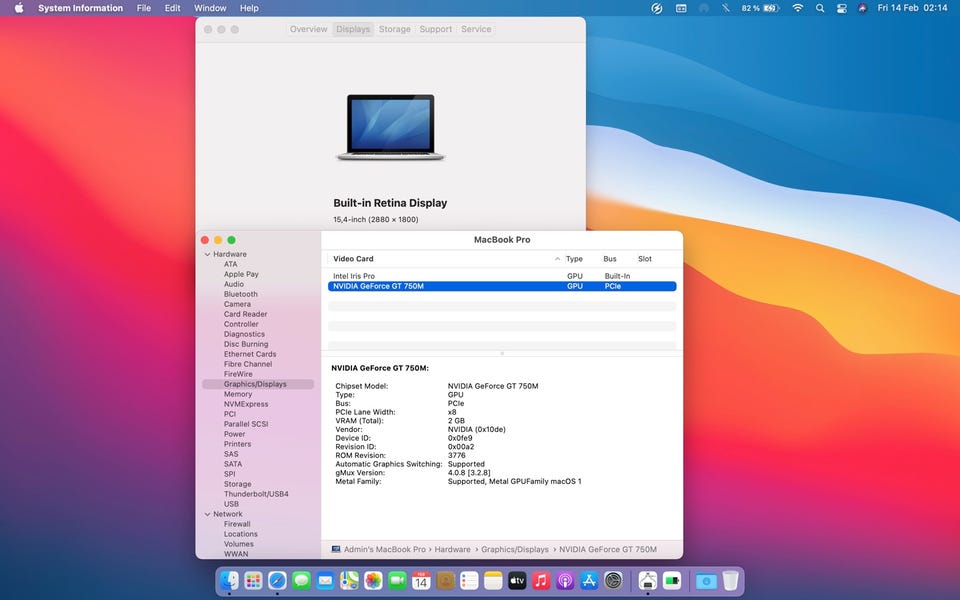Click the lightning bolt menu bar icon
Viewport: 960px width, 600px height.
tap(656, 8)
